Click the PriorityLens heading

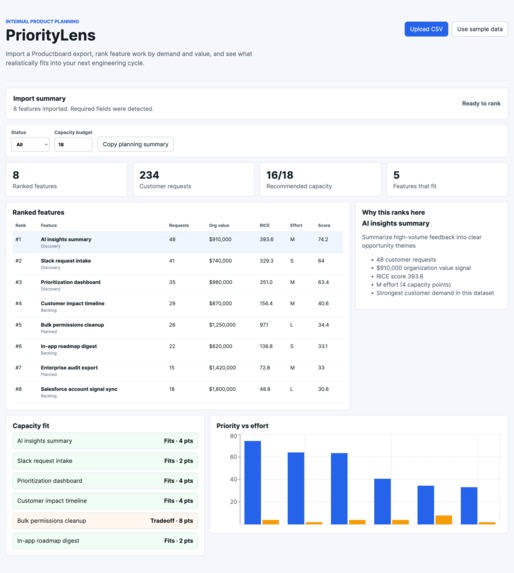[50, 35]
